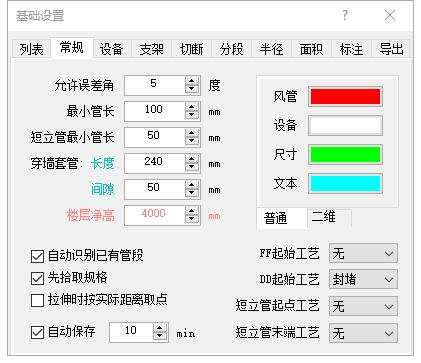Pick the green 尺寸 color swatch
The width and height of the screenshot is (421, 363).
coord(345,155)
